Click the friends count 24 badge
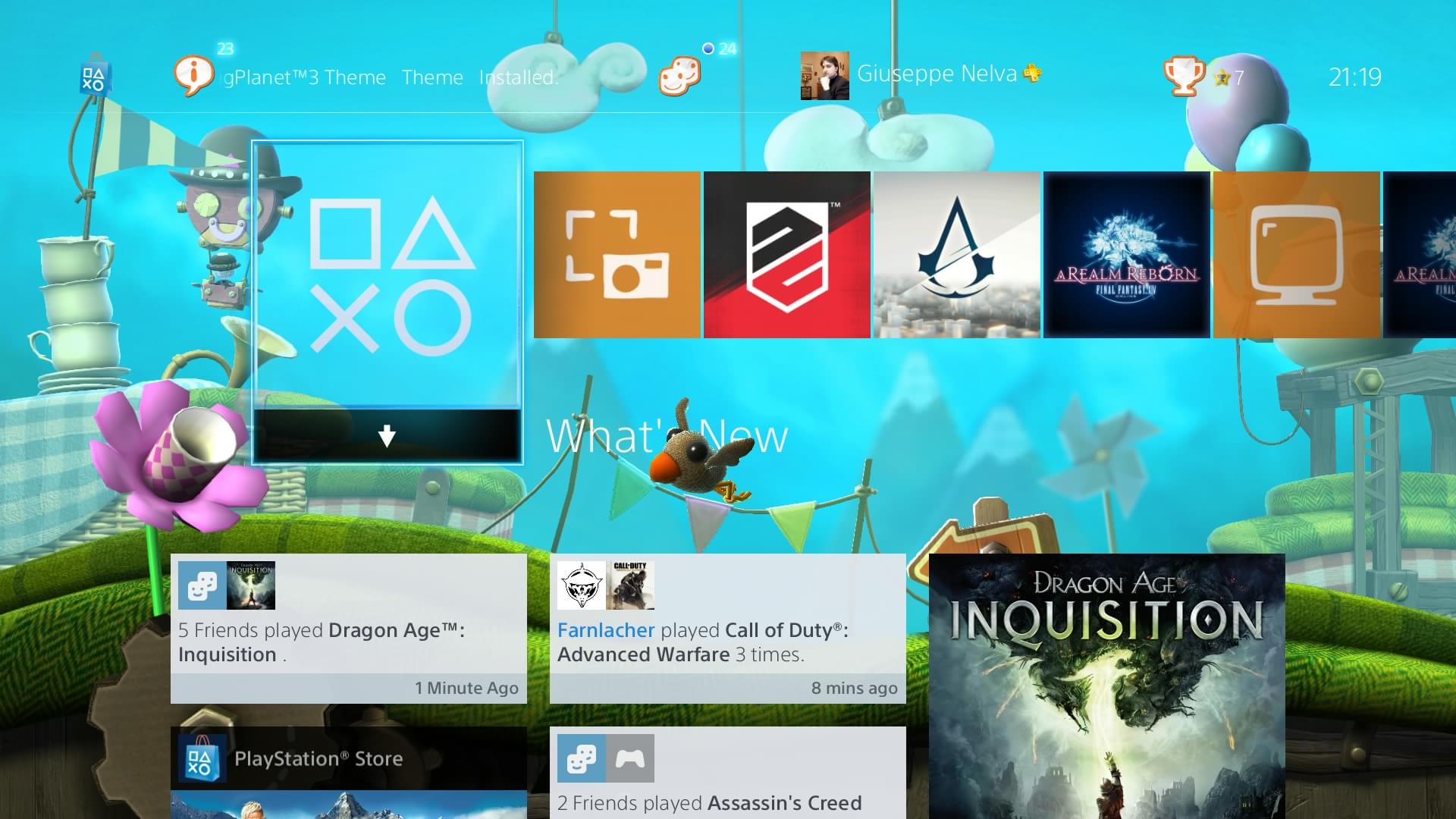 (727, 49)
